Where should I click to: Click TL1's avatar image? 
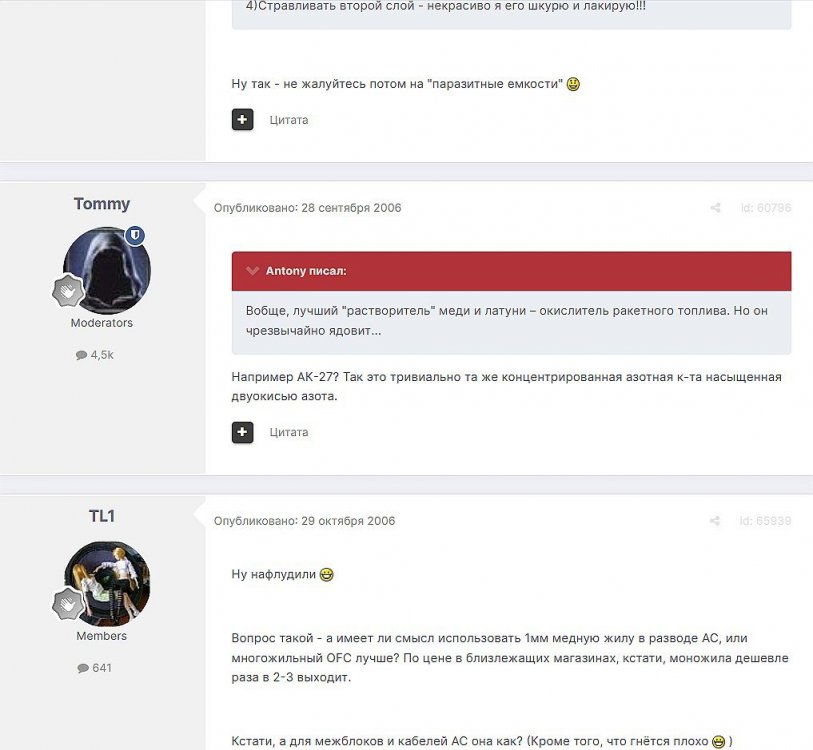107,584
